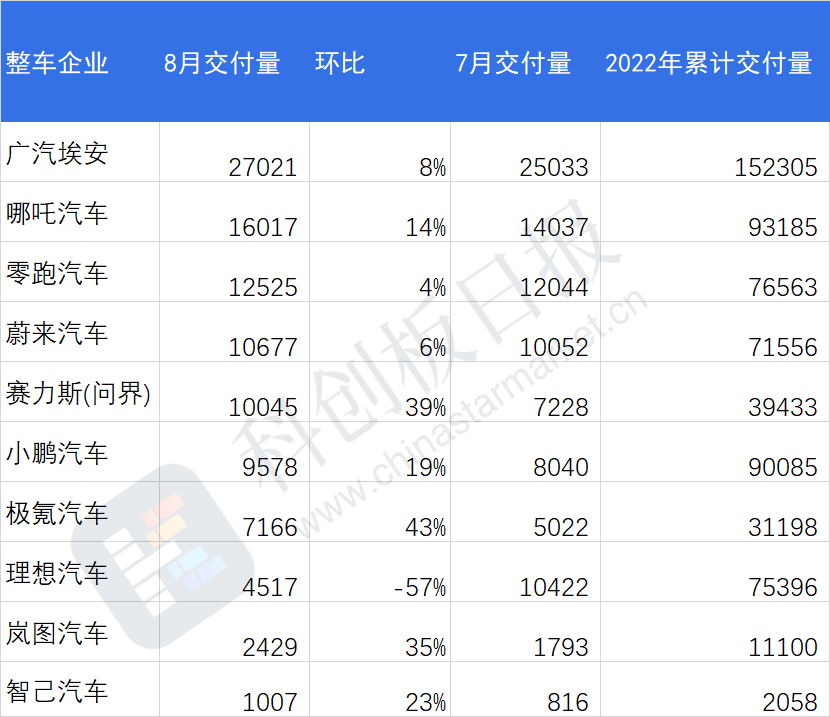The width and height of the screenshot is (830, 717).
Task: Click the 14% growth cell
Action: [426, 228]
